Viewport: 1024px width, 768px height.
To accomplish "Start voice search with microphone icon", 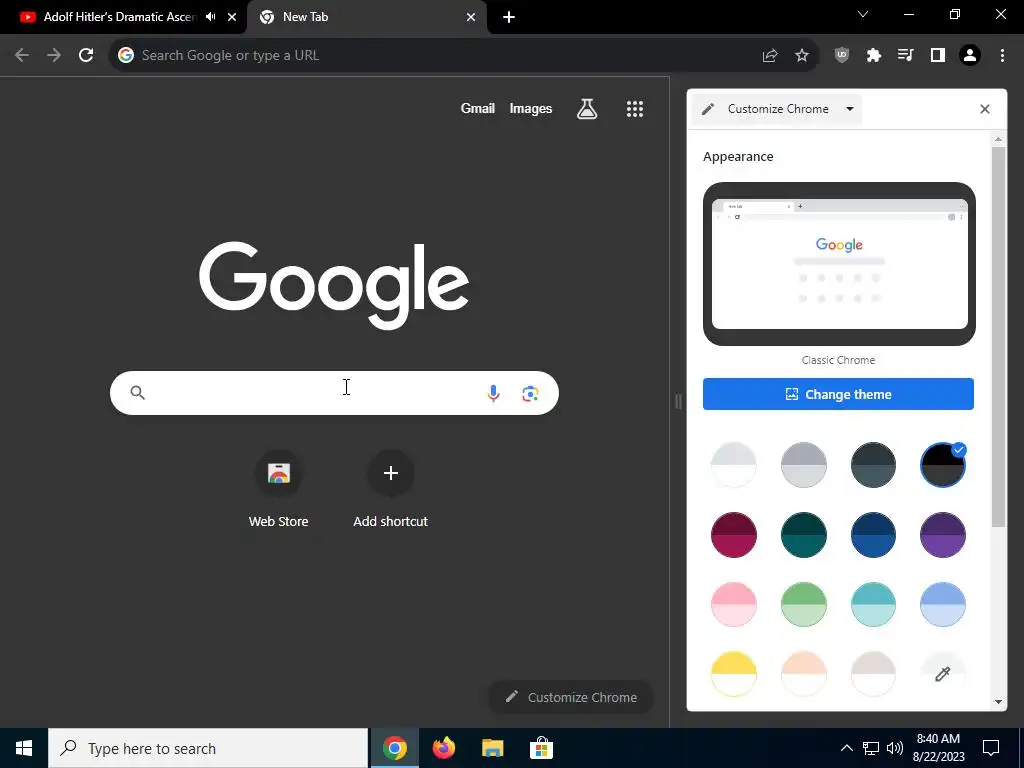I will [493, 393].
